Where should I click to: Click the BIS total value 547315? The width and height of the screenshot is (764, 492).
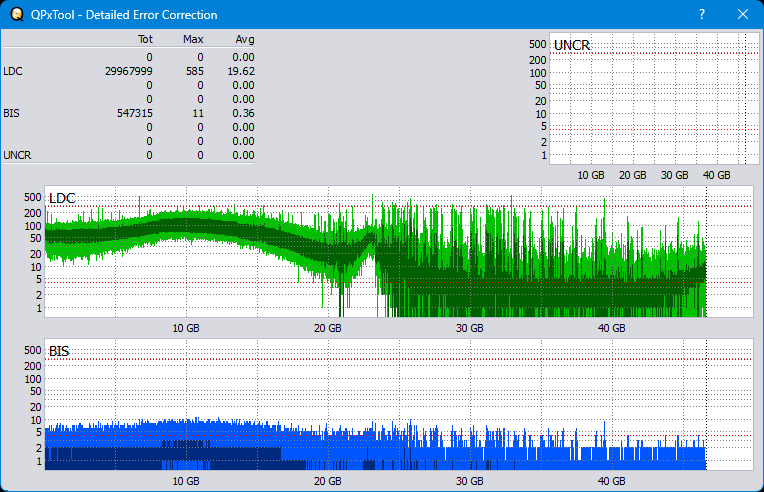(135, 114)
